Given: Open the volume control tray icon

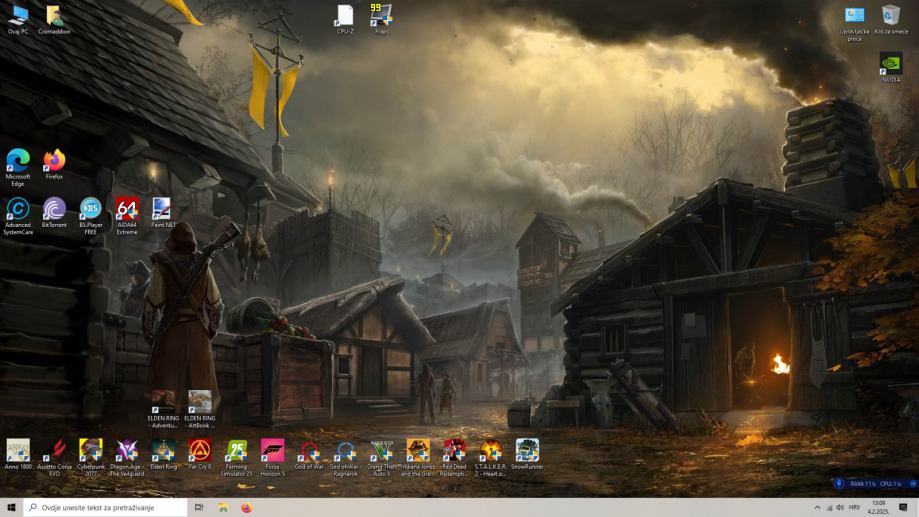Looking at the screenshot, I should click(840, 508).
